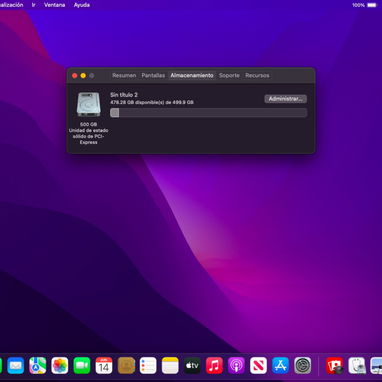Open Podcasts from the dock
The height and width of the screenshot is (382, 382).
tap(236, 366)
